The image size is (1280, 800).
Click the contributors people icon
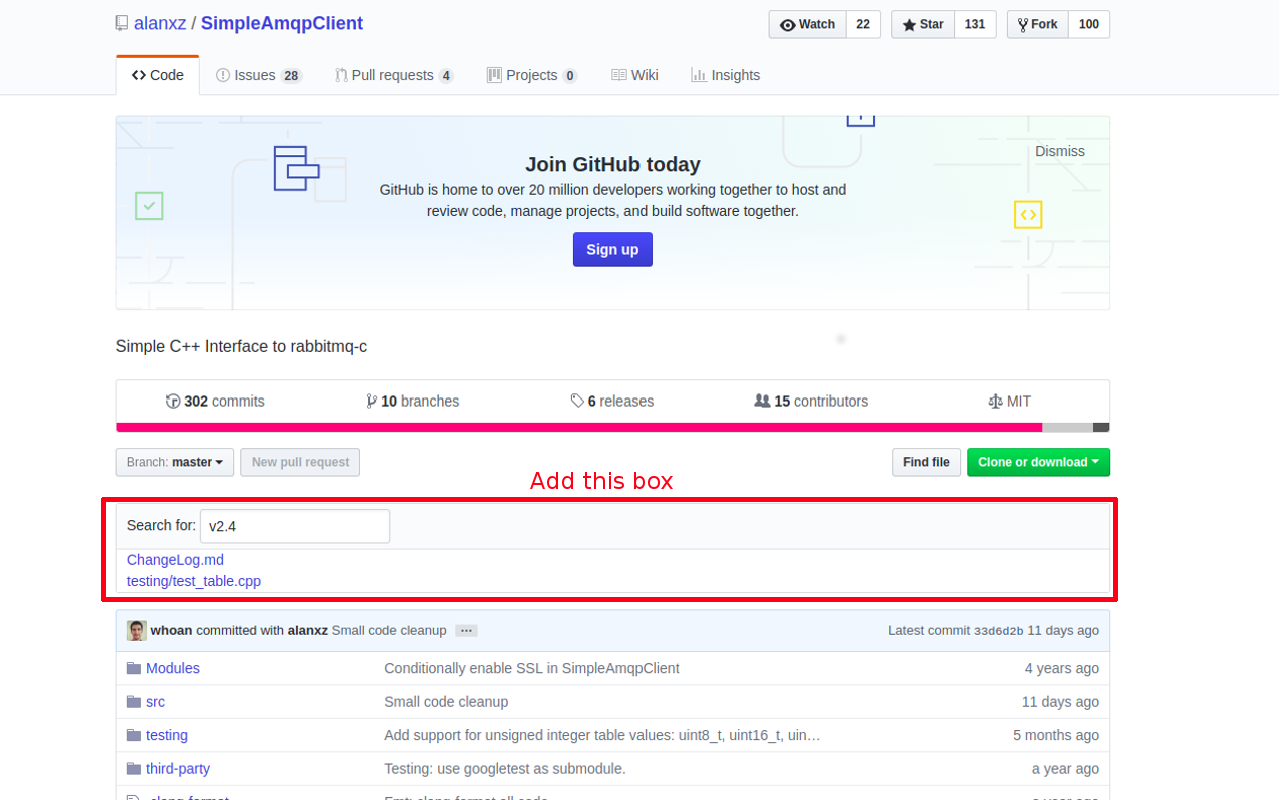click(762, 401)
